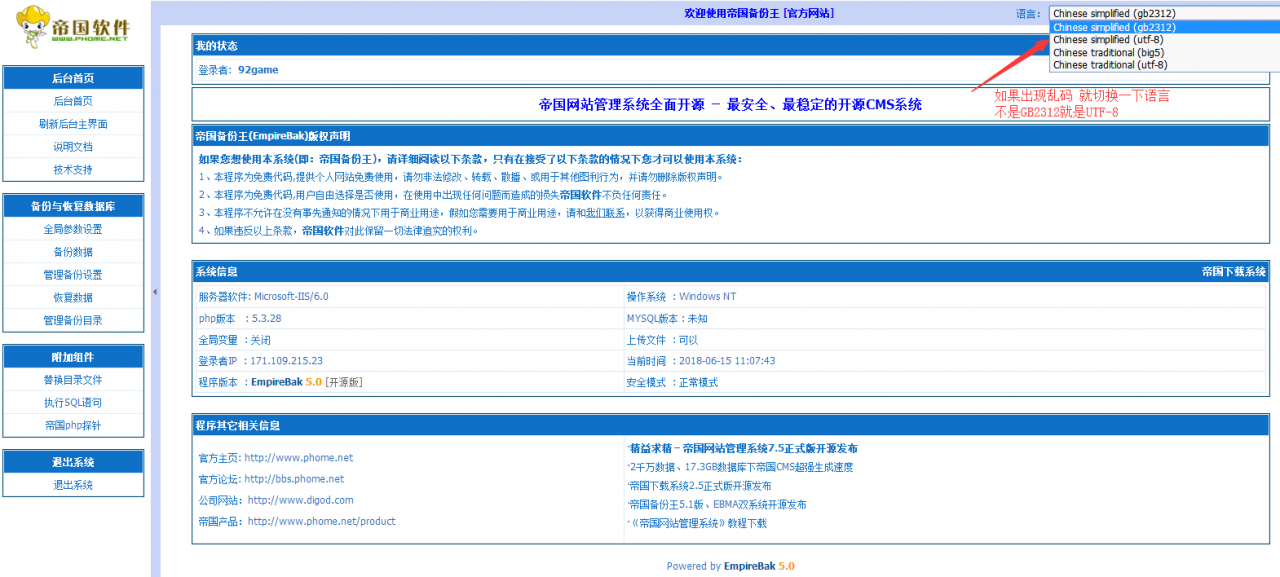
Task: Click the 程序其它相关信息 panel header
Action: point(731,426)
